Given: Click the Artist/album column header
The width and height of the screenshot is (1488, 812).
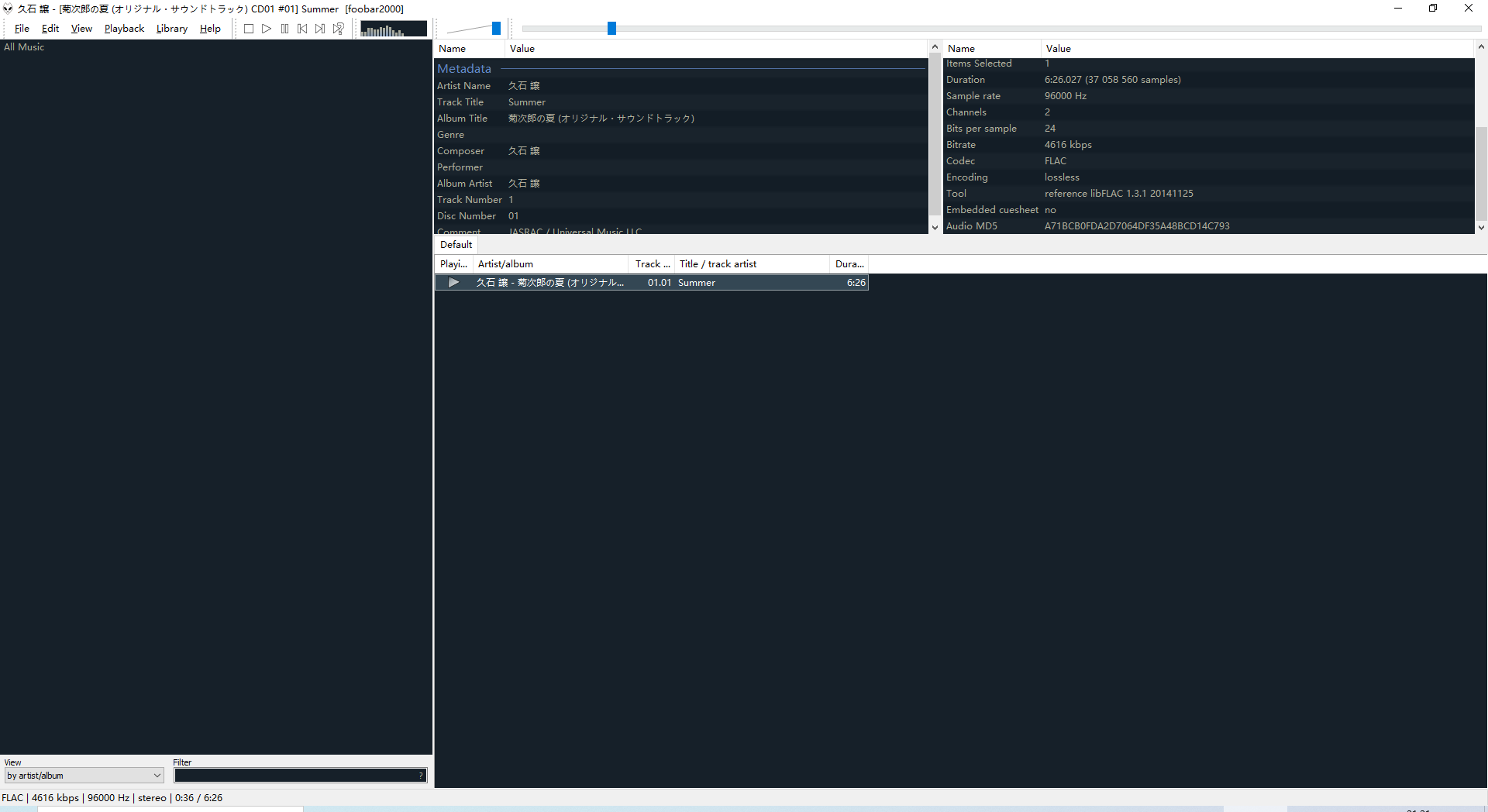Looking at the screenshot, I should click(x=550, y=264).
